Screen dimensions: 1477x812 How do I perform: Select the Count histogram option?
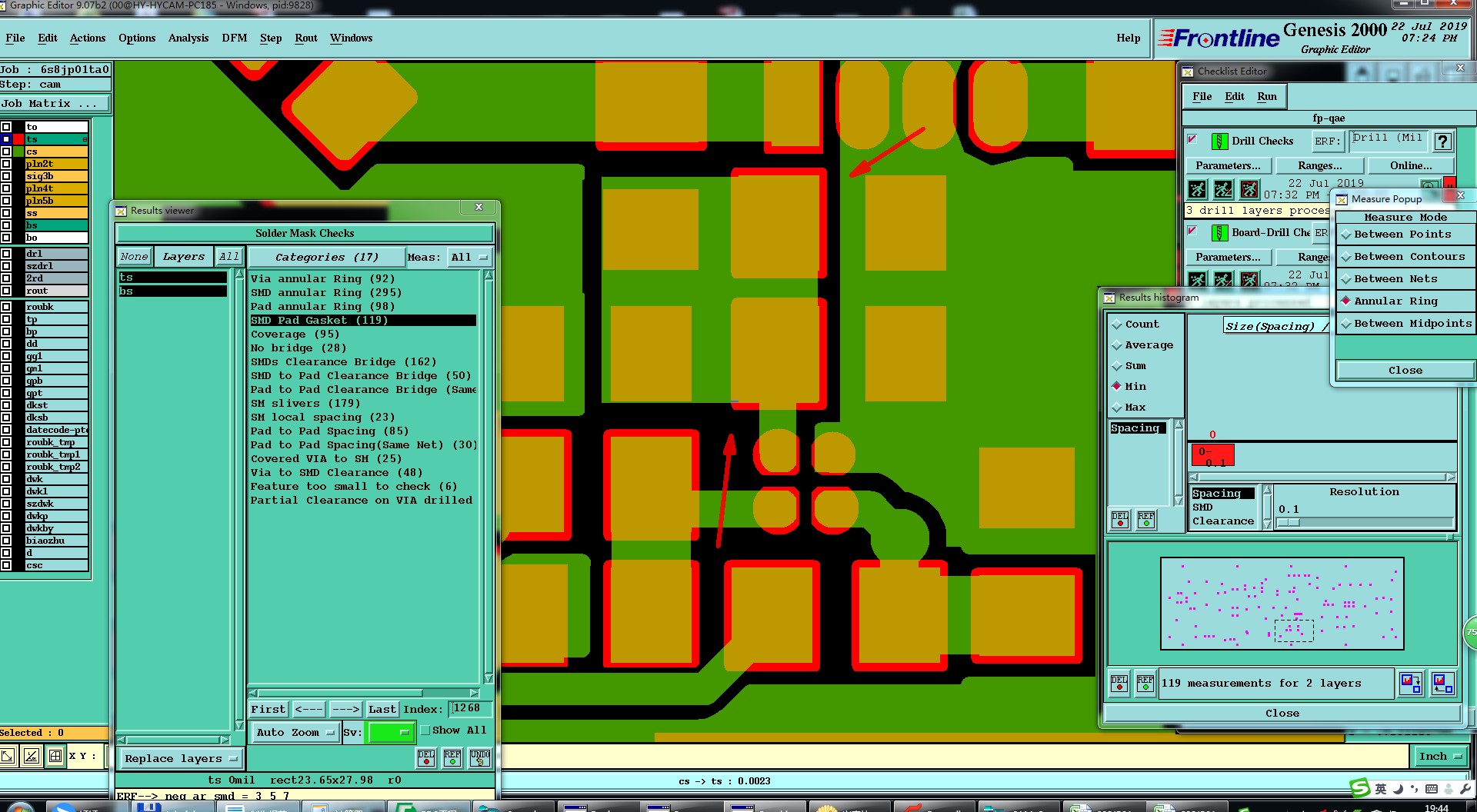click(1135, 324)
